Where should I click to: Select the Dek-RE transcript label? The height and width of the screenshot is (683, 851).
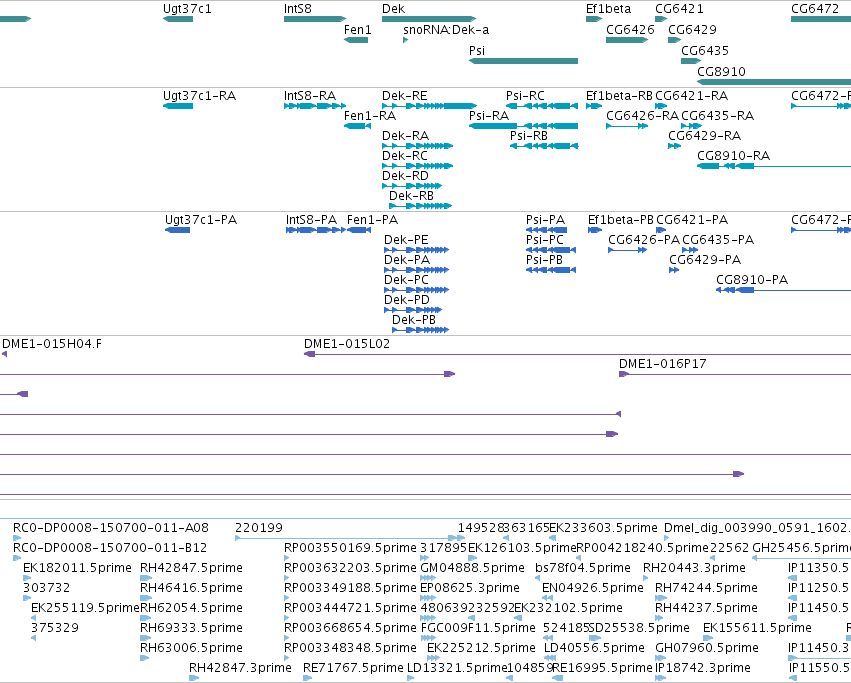[404, 96]
